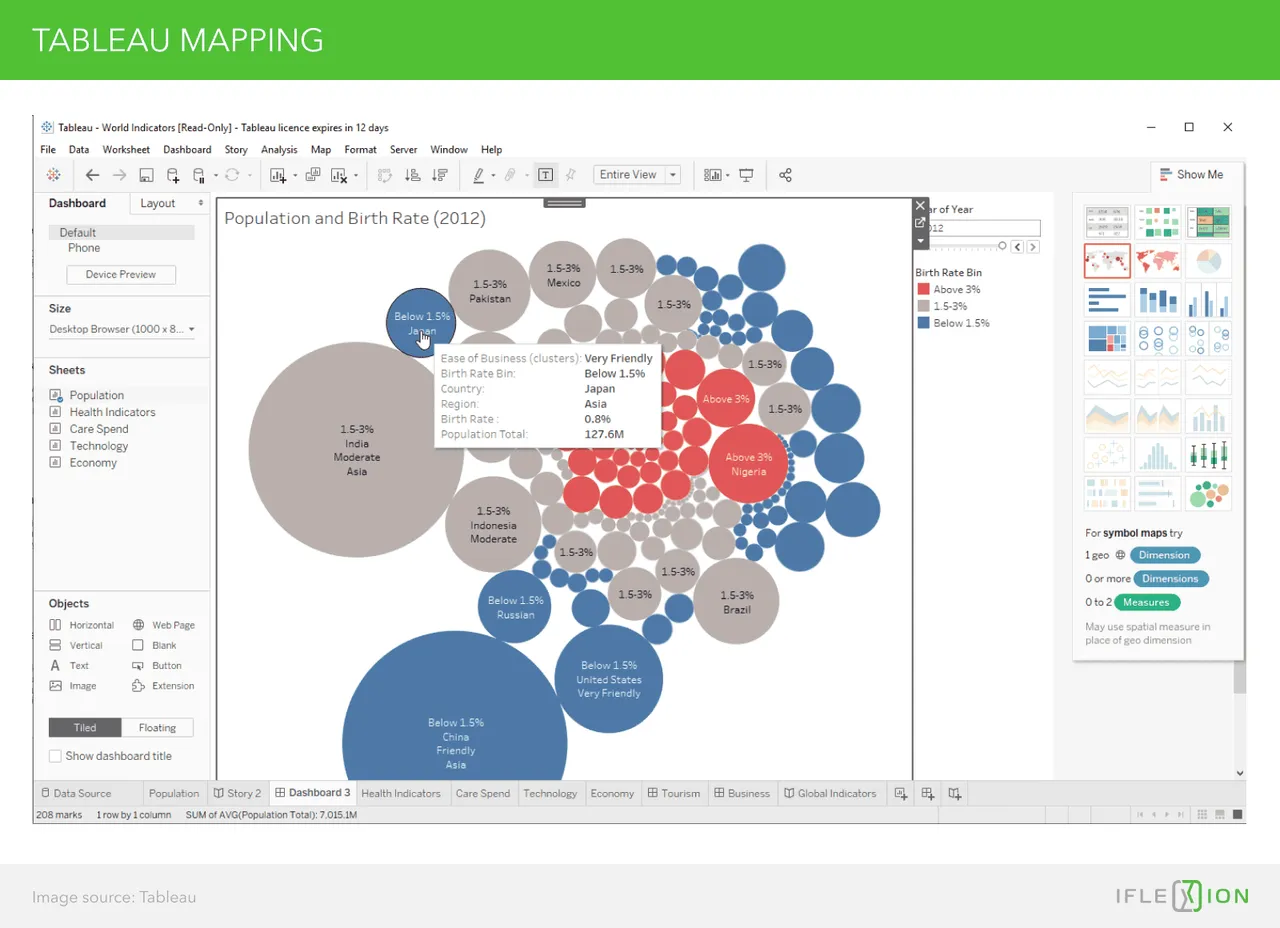Viewport: 1280px width, 928px height.
Task: Select the filled map chart in Show Me
Action: (1158, 261)
